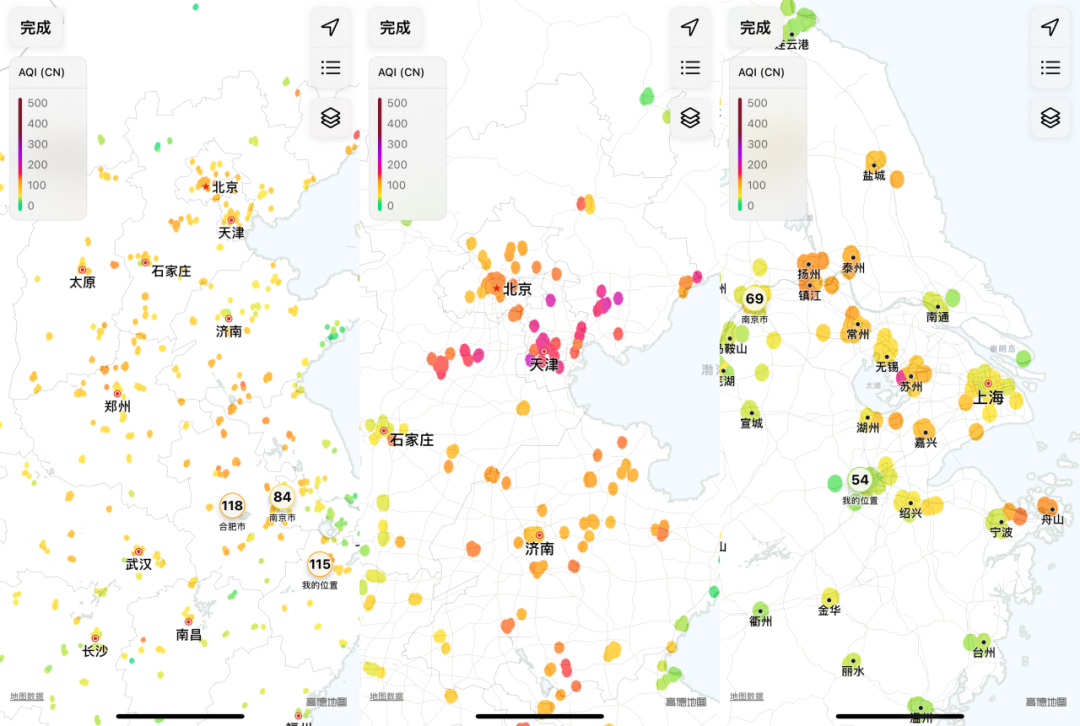The image size is (1080, 726).
Task: Tap the 69 AQI marker for 南京市
Action: 754,299
